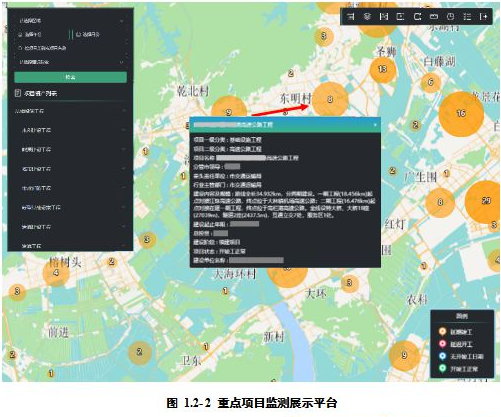Click the 项目状态 row in the popup
Image resolution: width=501 pixels, height=417 pixels.
click(220, 251)
